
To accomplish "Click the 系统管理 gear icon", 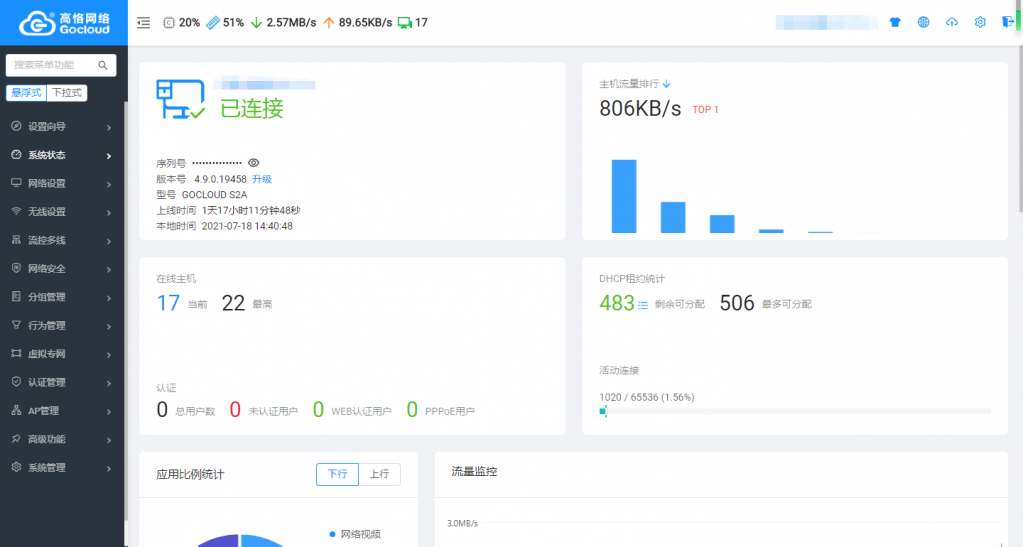I will 16,467.
